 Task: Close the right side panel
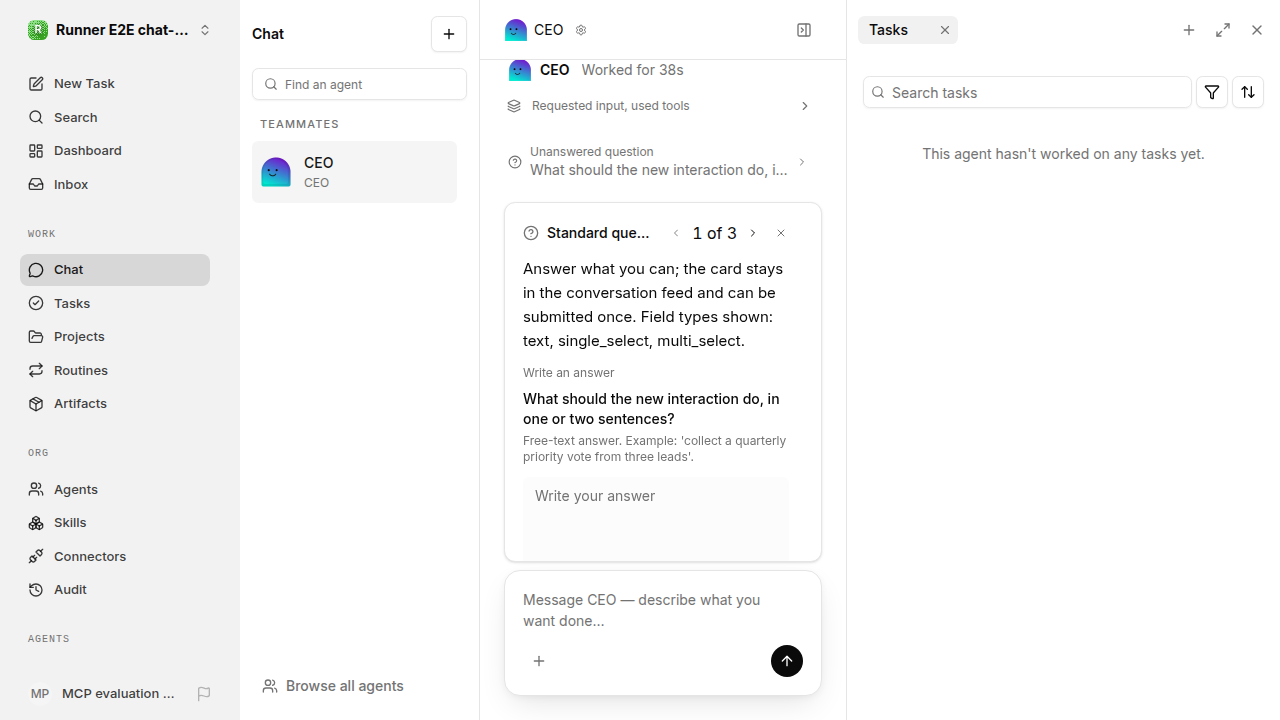pos(1257,30)
